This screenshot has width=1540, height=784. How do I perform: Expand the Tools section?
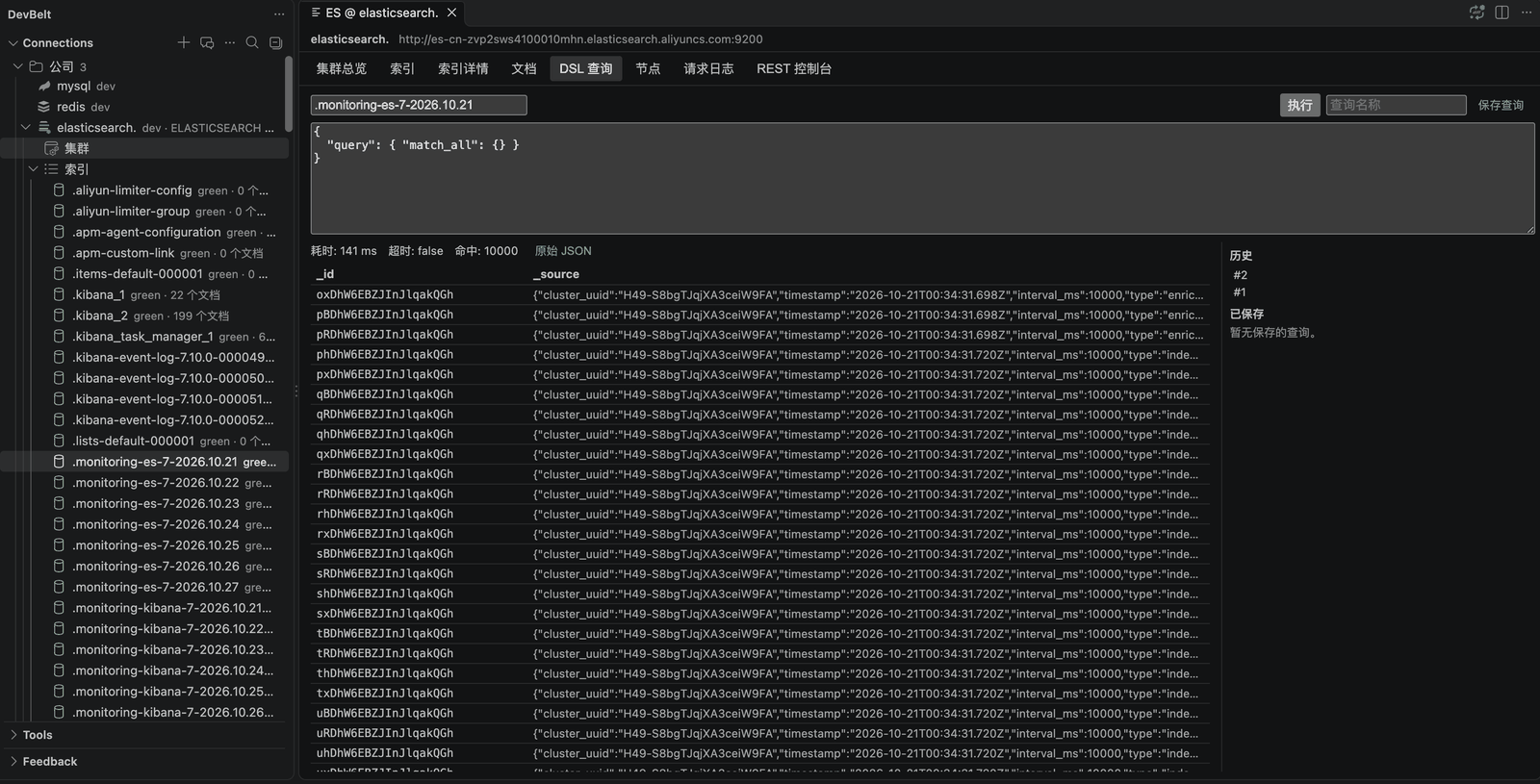(x=13, y=735)
